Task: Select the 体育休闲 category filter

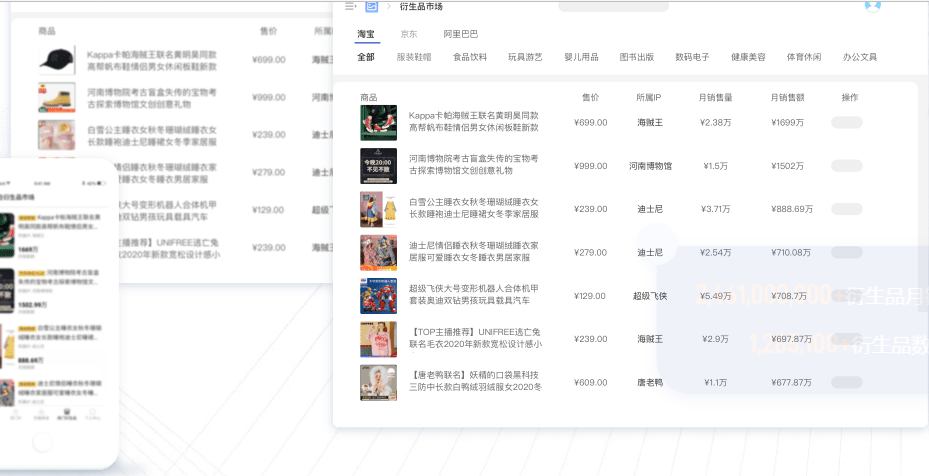Action: click(804, 57)
